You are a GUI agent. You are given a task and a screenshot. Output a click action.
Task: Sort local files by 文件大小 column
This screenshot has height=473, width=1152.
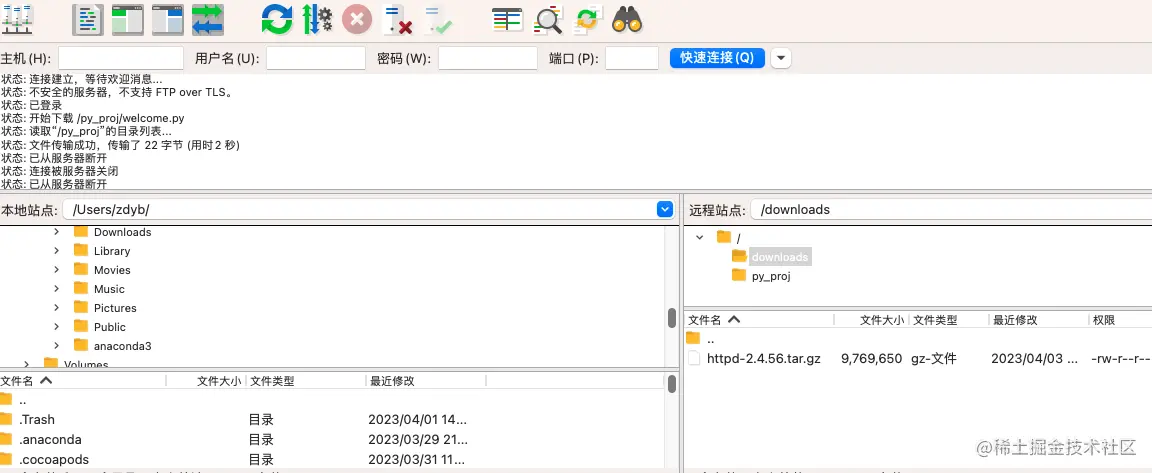click(x=207, y=381)
